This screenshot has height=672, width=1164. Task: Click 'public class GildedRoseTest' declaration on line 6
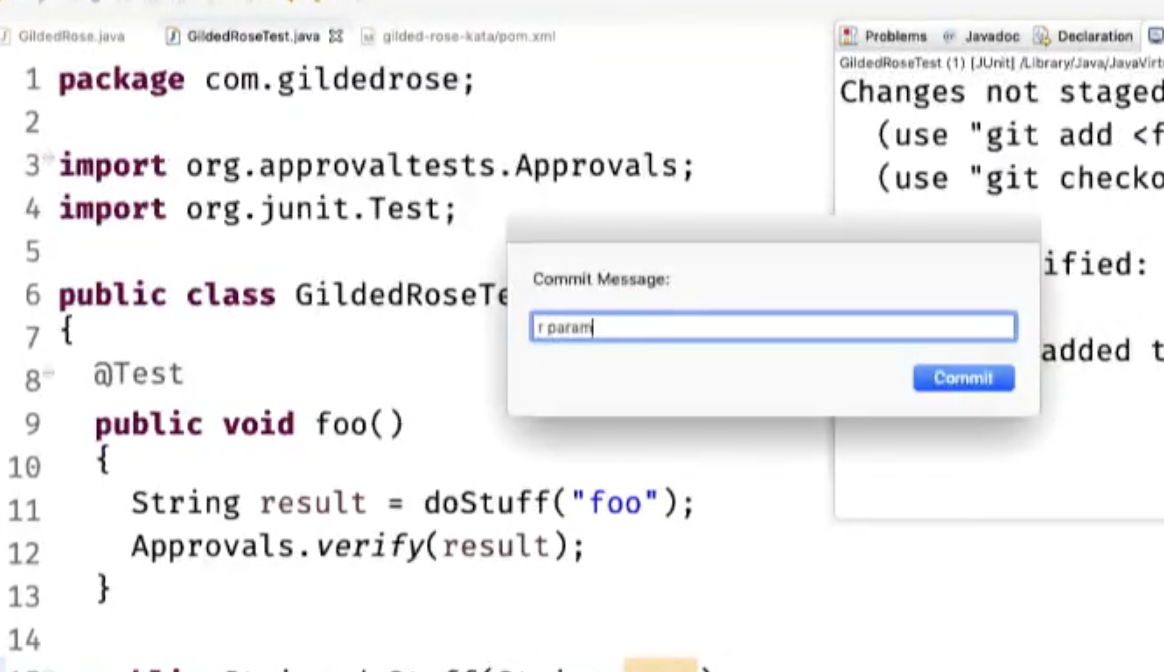[x=284, y=295]
